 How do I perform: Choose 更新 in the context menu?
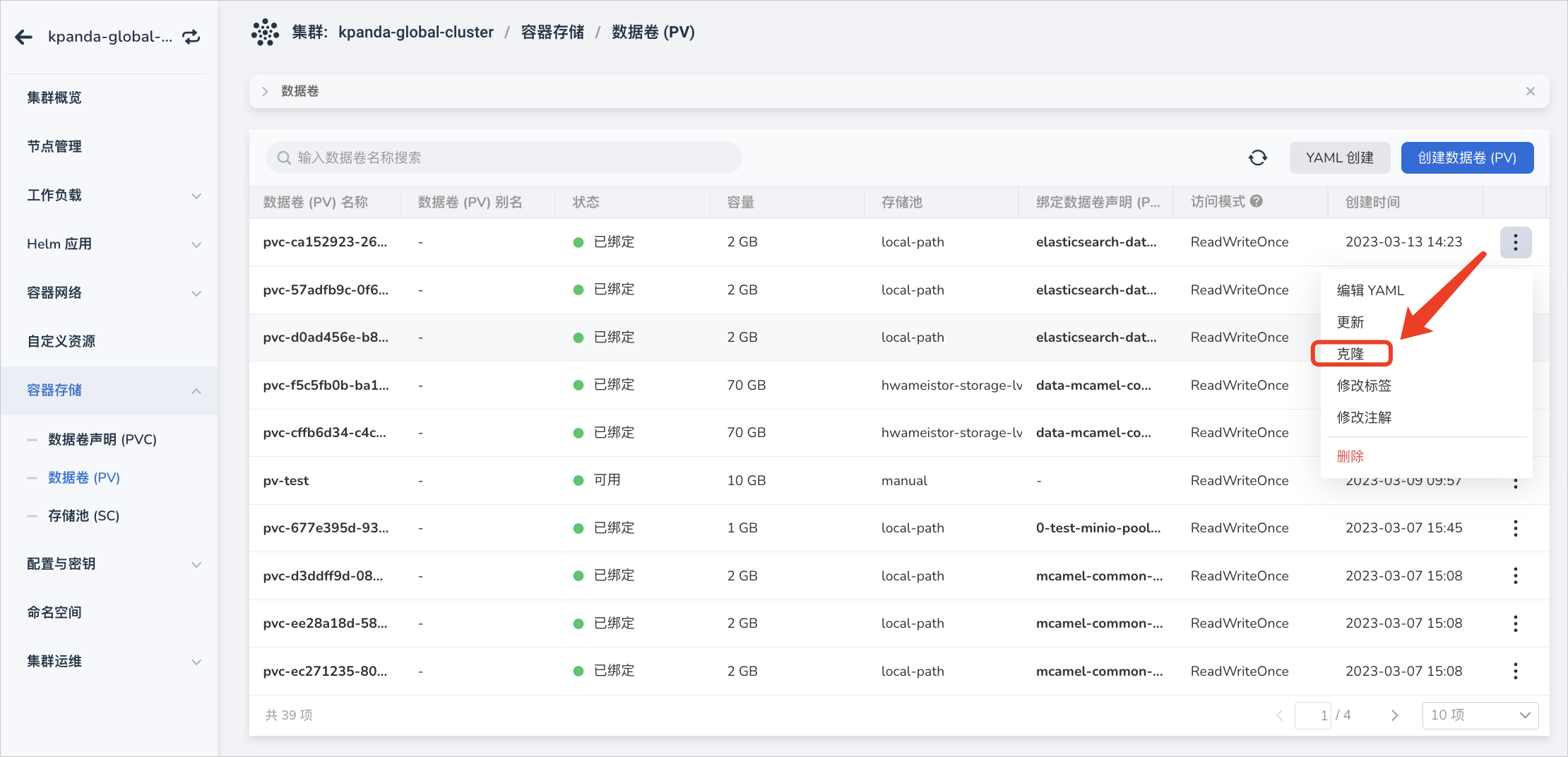tap(1350, 322)
